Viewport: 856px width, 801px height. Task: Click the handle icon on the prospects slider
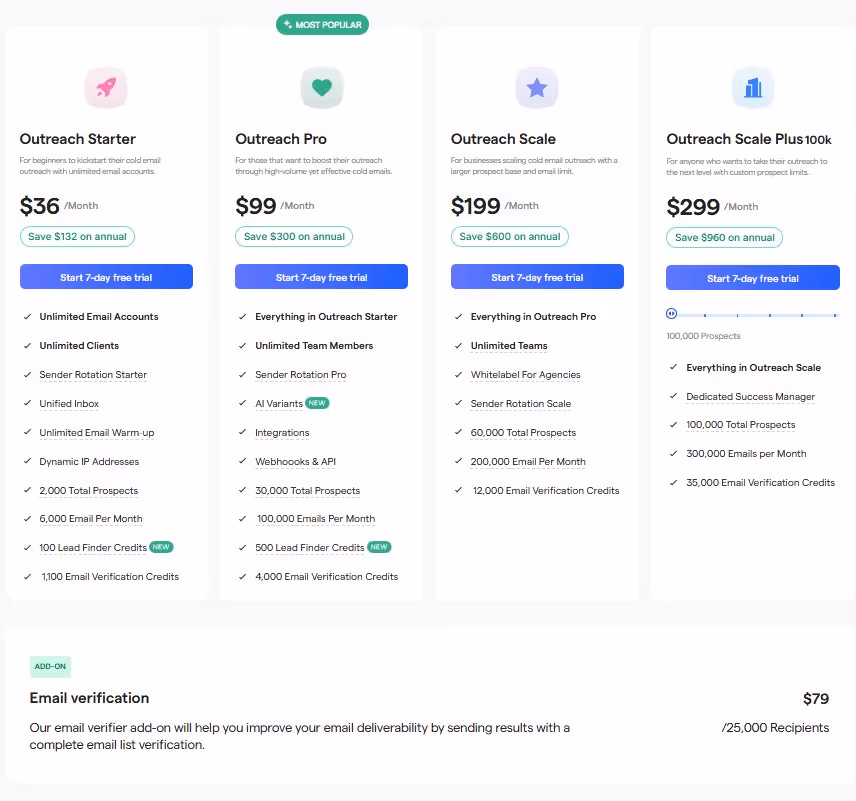671,313
